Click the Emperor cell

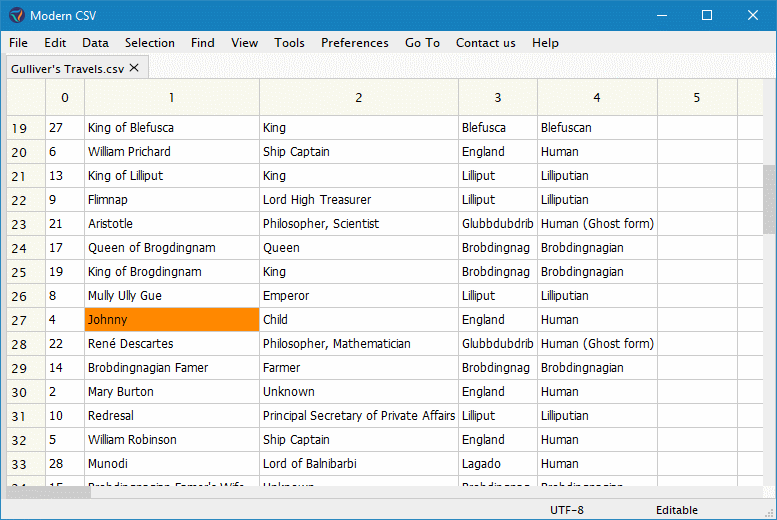click(359, 296)
